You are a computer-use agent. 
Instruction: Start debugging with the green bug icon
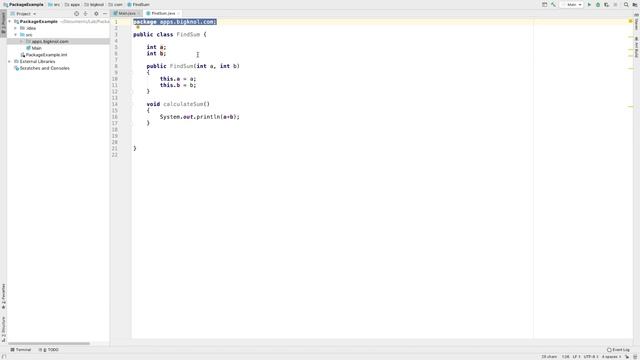[598, 4]
